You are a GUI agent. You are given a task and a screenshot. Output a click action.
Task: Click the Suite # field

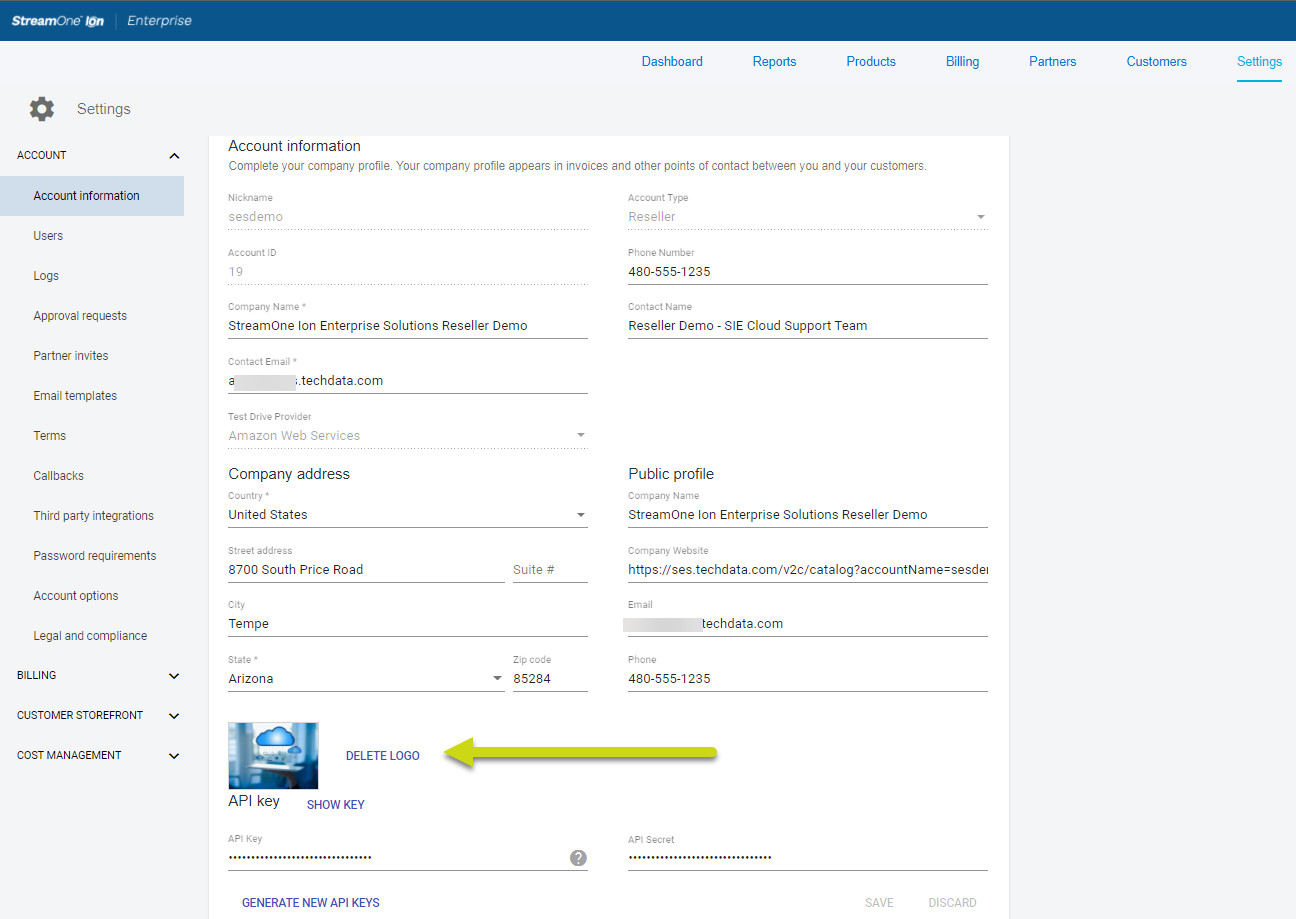(x=550, y=570)
